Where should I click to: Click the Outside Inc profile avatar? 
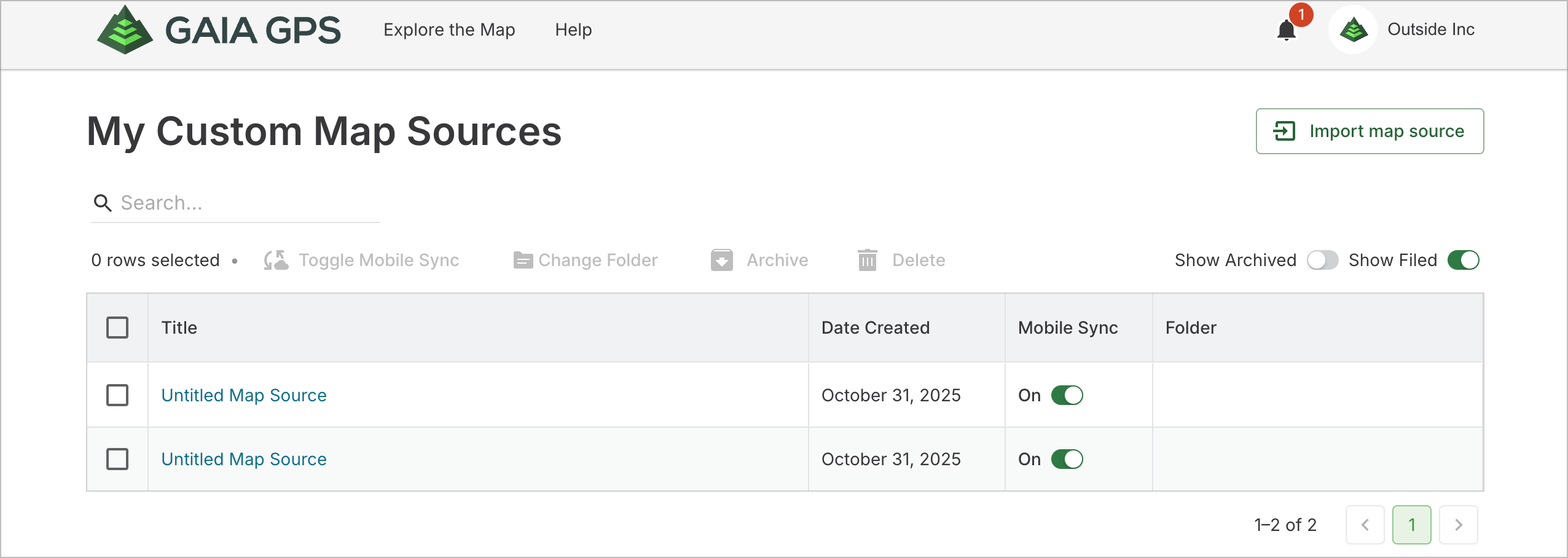(1353, 29)
